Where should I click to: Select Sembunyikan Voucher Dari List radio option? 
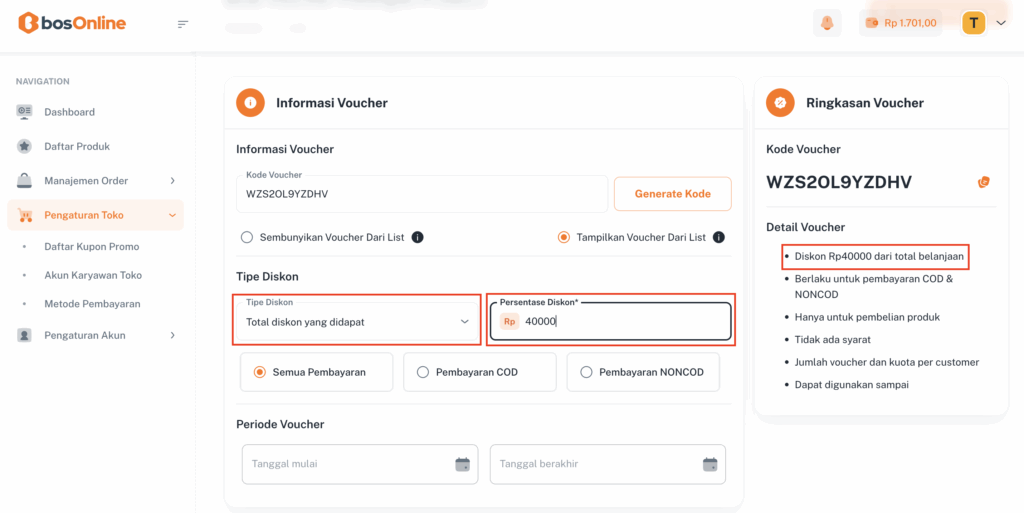pos(247,237)
